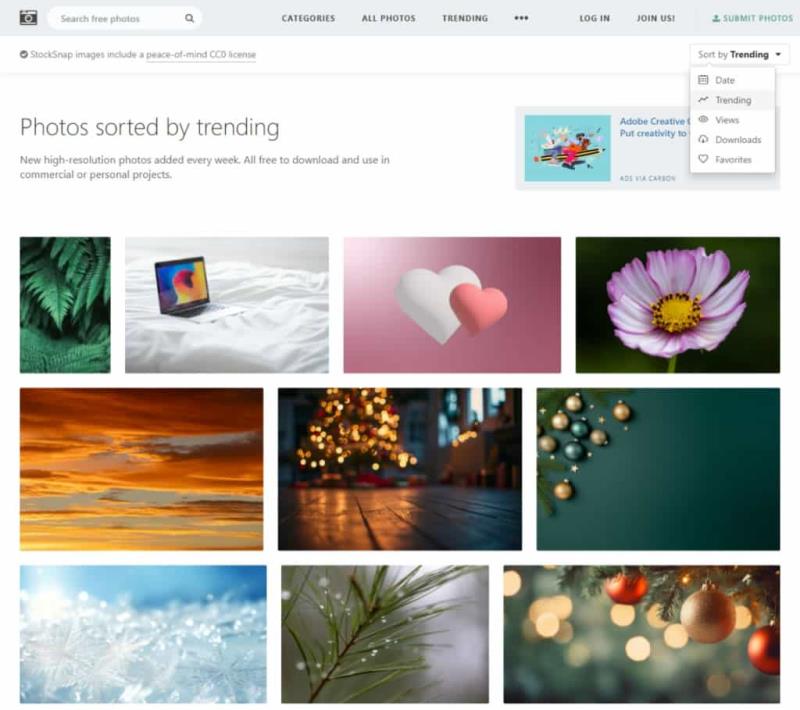Viewport: 800px width, 710px height.
Task: Open the three-dots more menu
Action: coord(521,18)
